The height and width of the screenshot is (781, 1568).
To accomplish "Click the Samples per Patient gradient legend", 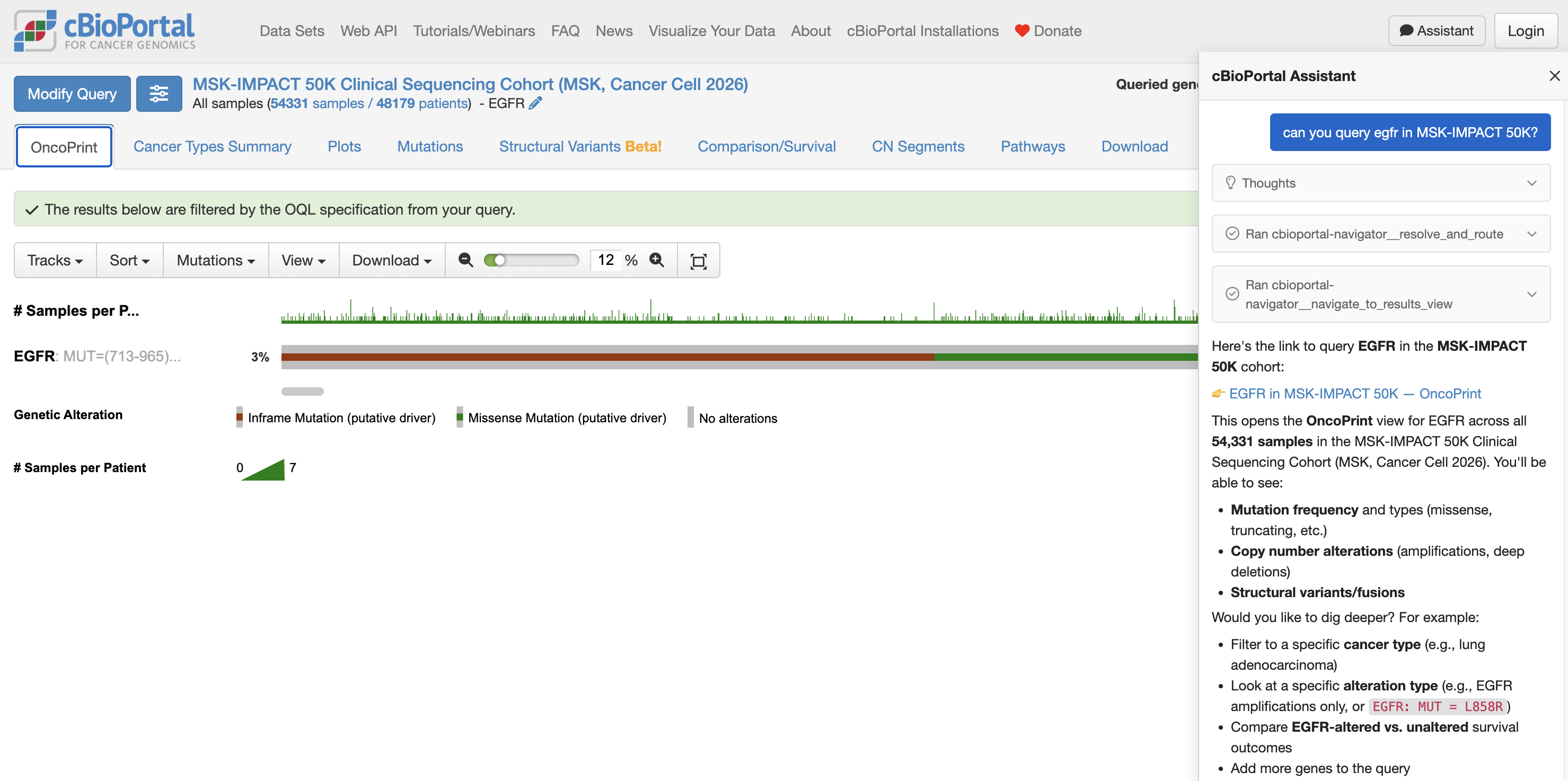I will (263, 469).
